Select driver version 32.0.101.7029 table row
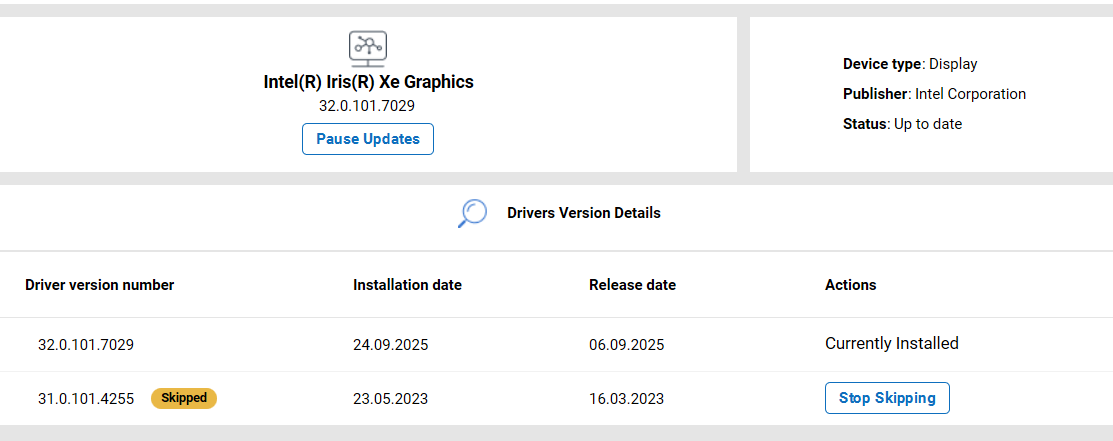This screenshot has width=1113, height=441. [x=86, y=345]
